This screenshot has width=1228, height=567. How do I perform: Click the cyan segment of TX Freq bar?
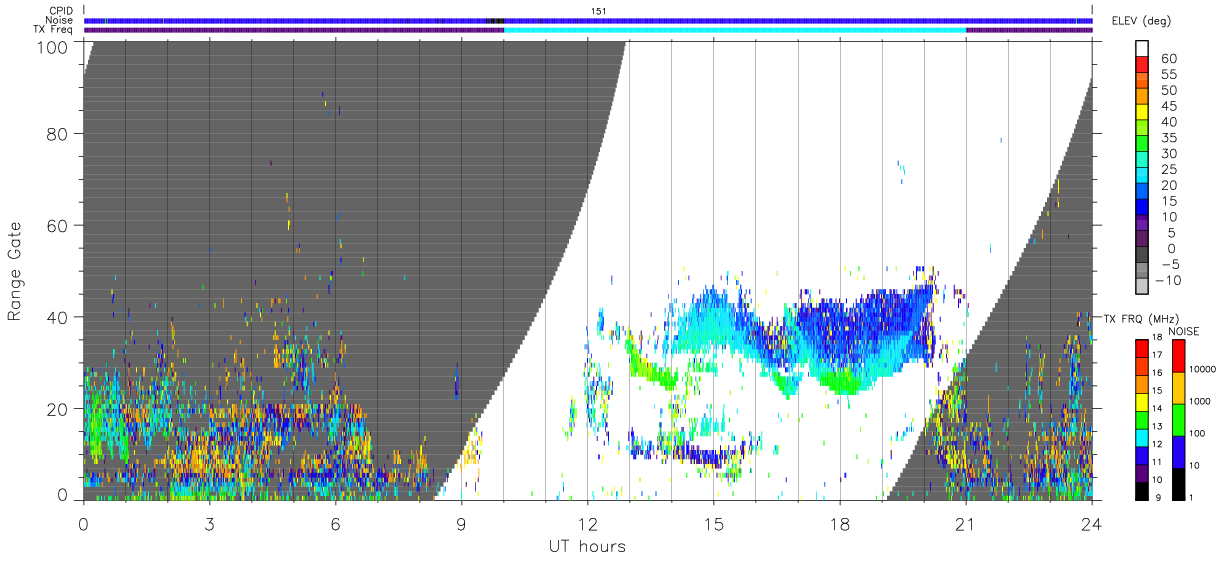click(735, 30)
